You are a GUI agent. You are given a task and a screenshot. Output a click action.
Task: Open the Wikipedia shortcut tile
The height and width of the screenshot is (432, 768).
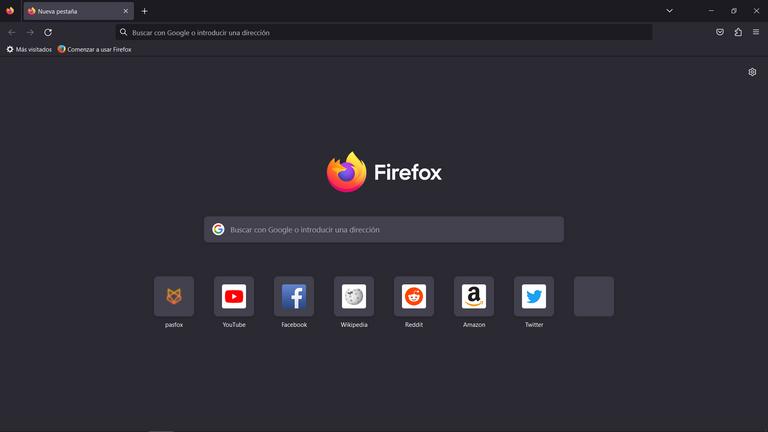(354, 296)
